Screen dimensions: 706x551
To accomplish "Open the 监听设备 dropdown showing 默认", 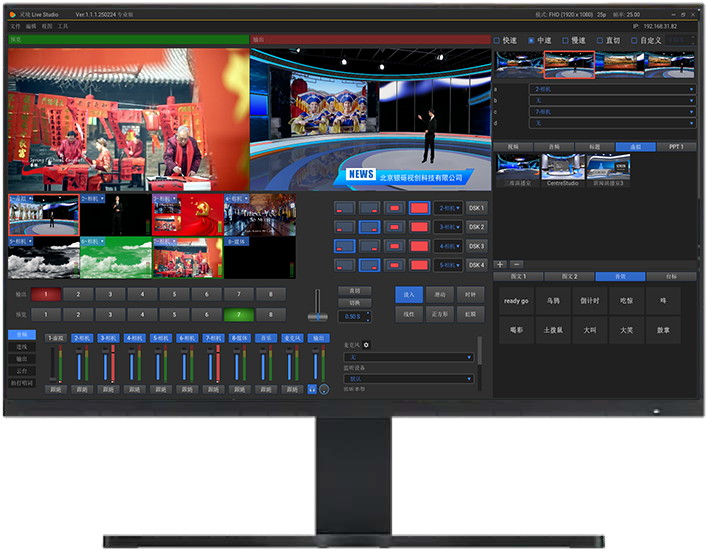I will (408, 379).
